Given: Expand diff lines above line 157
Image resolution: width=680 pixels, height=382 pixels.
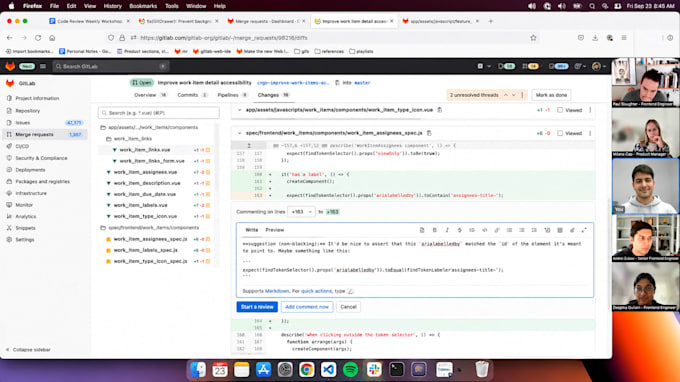Looking at the screenshot, I should [x=249, y=146].
